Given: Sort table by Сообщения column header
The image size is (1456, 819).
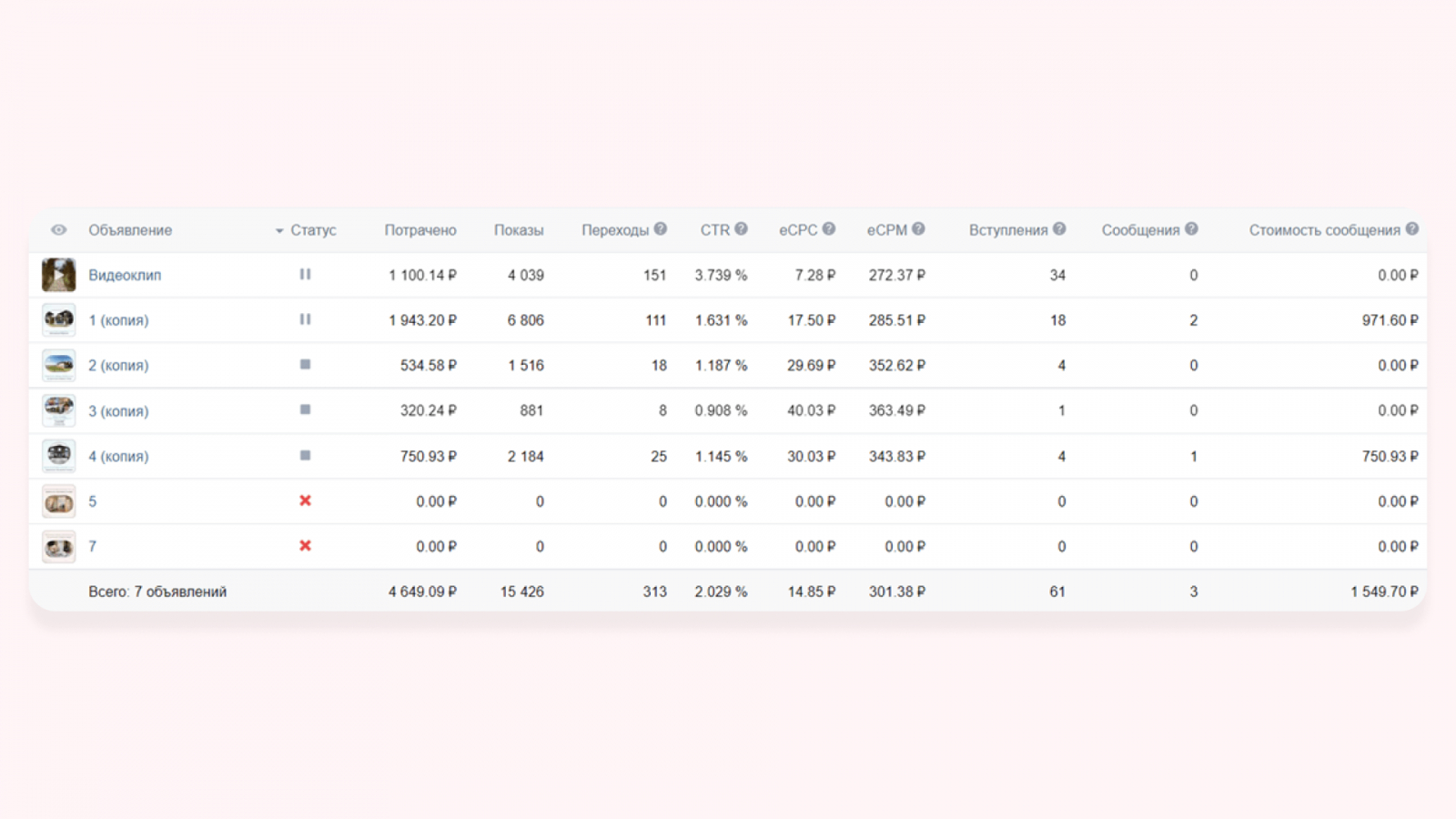Looking at the screenshot, I should 1141,230.
